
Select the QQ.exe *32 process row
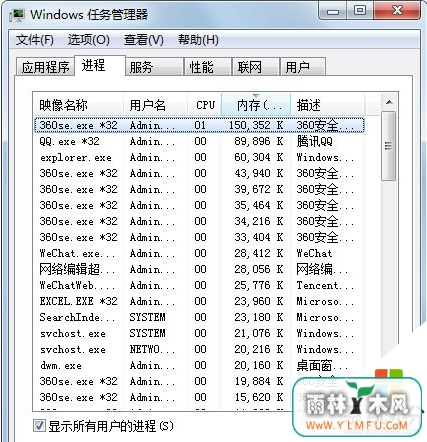tap(199, 141)
